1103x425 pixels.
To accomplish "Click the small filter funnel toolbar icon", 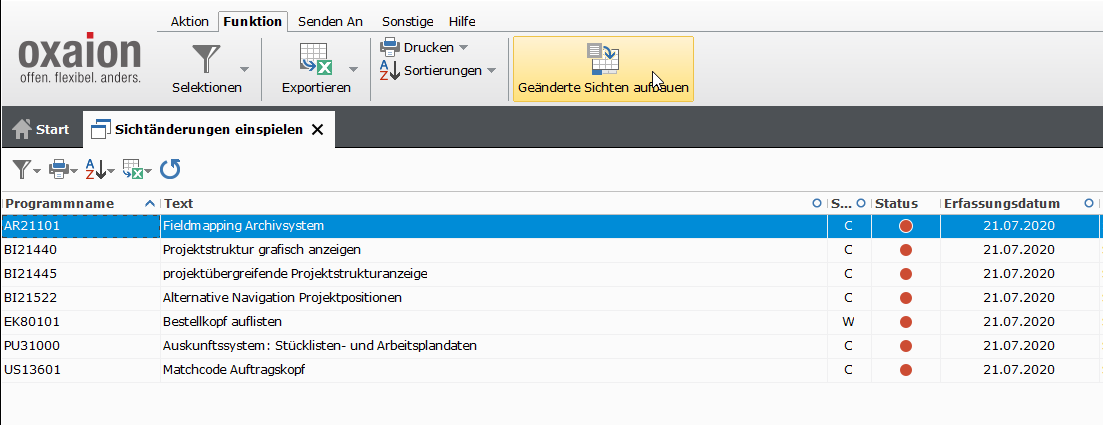I will [21, 169].
